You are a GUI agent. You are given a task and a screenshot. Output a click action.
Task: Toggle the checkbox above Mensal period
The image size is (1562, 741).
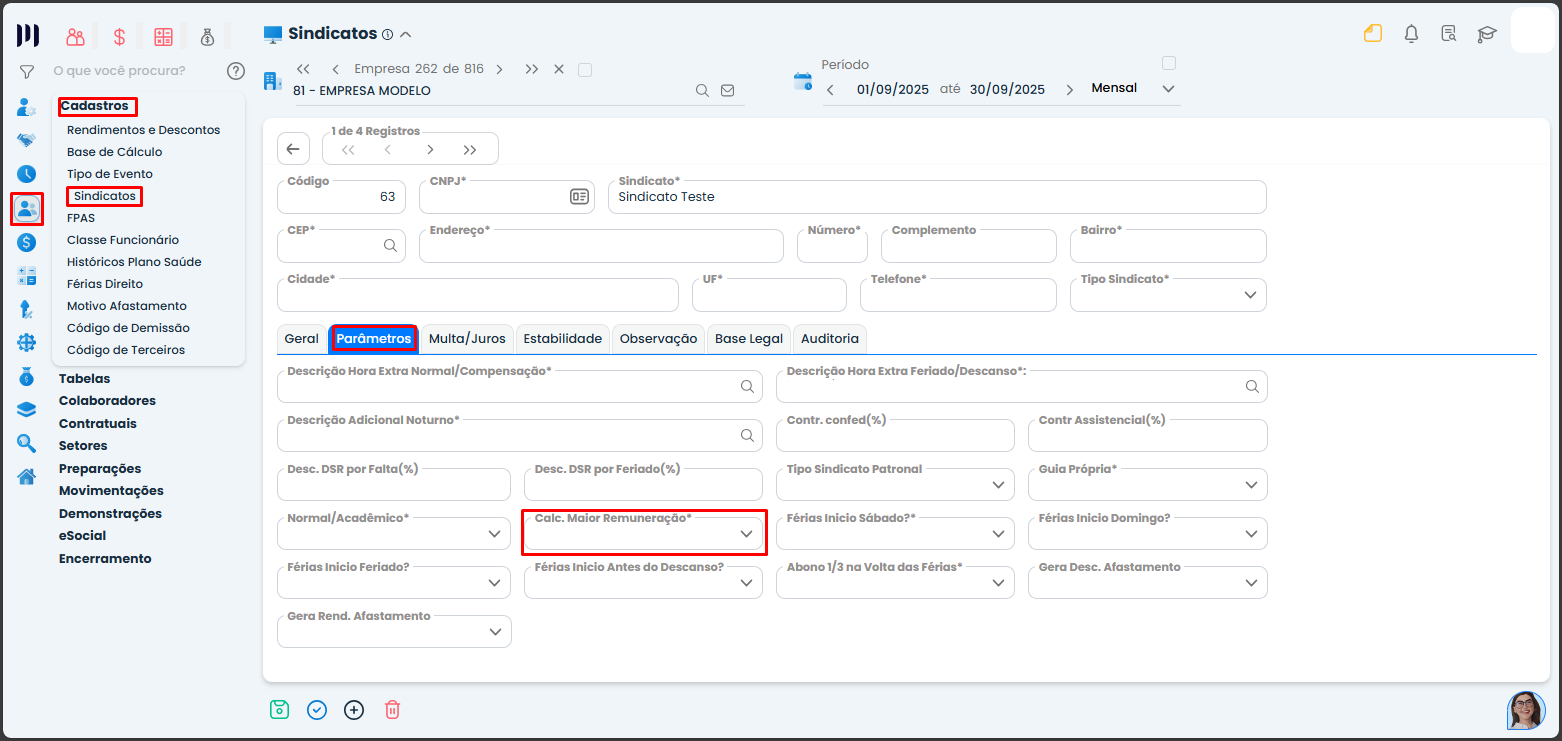(x=1168, y=63)
